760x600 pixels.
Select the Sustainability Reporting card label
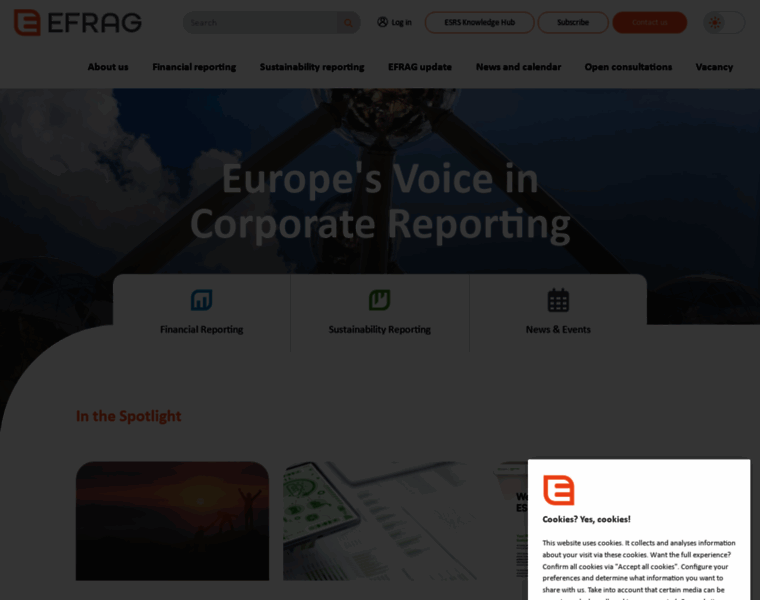point(380,329)
